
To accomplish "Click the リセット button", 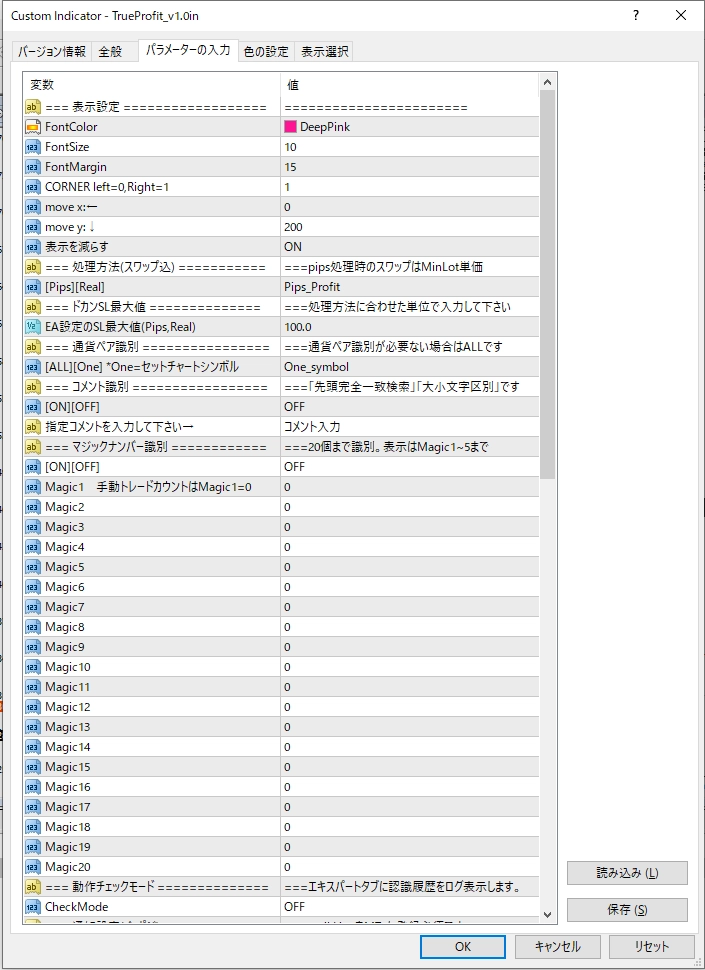I will click(x=651, y=946).
